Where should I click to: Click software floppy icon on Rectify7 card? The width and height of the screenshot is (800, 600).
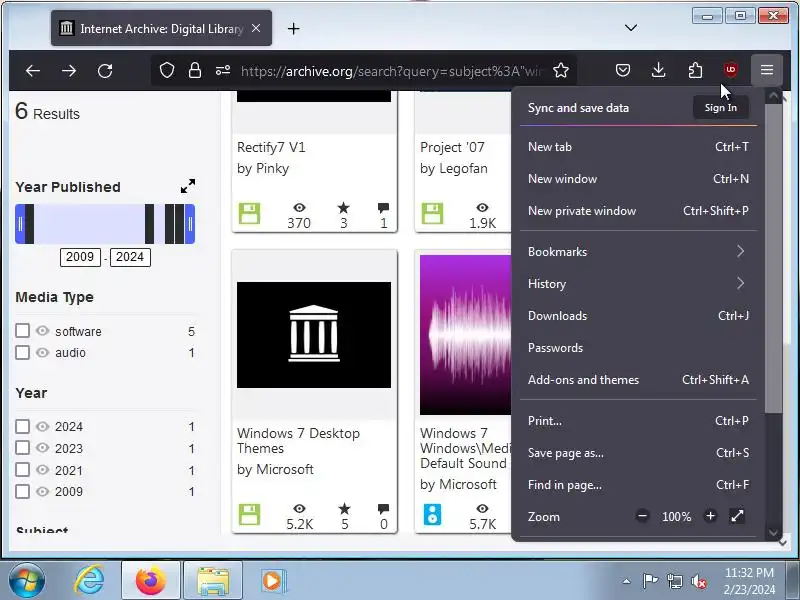point(249,213)
